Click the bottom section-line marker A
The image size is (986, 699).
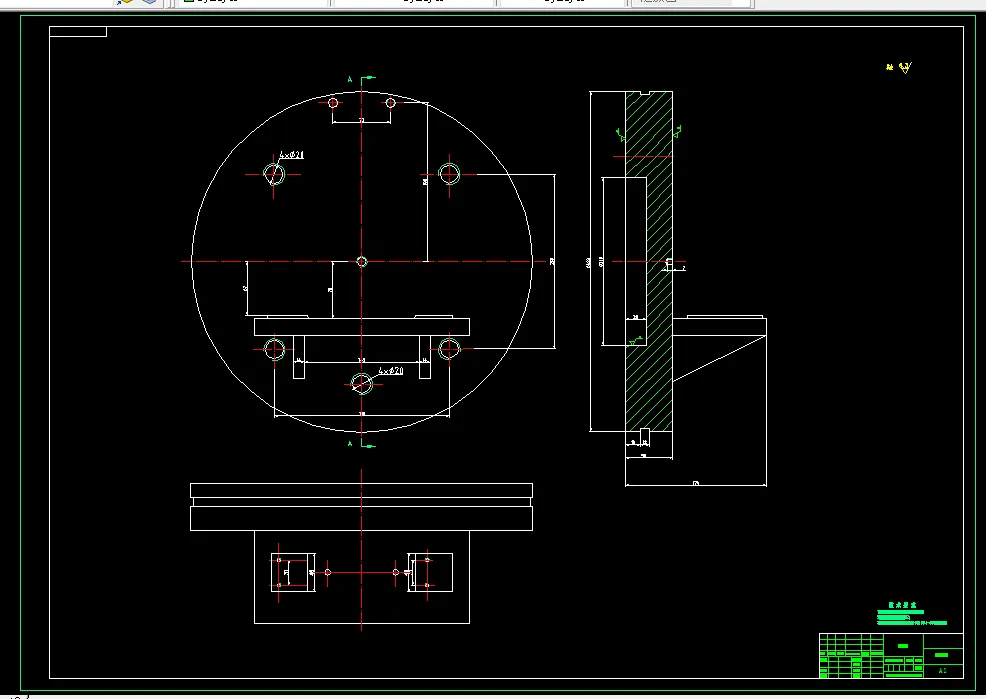click(350, 444)
